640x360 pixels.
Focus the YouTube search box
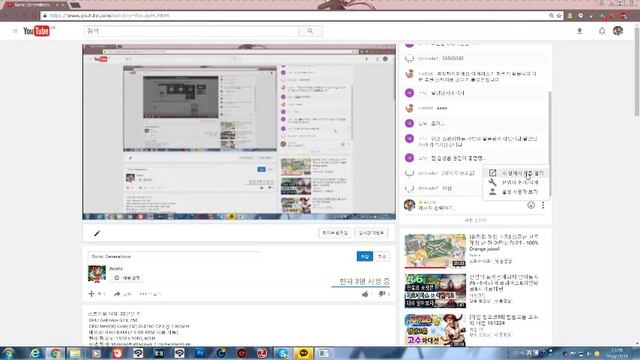191,31
